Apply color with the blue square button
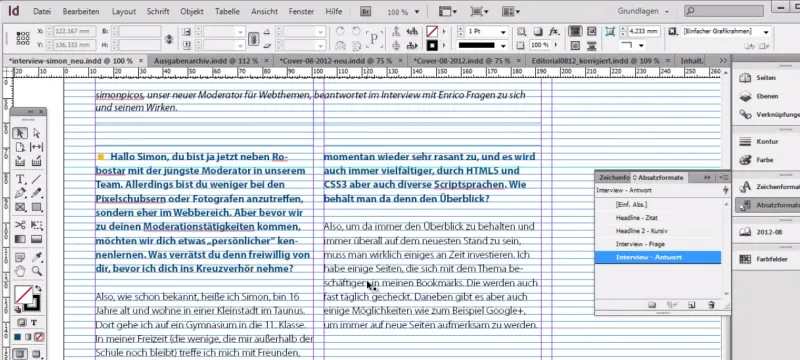This screenshot has height=360, width=800. 17,337
